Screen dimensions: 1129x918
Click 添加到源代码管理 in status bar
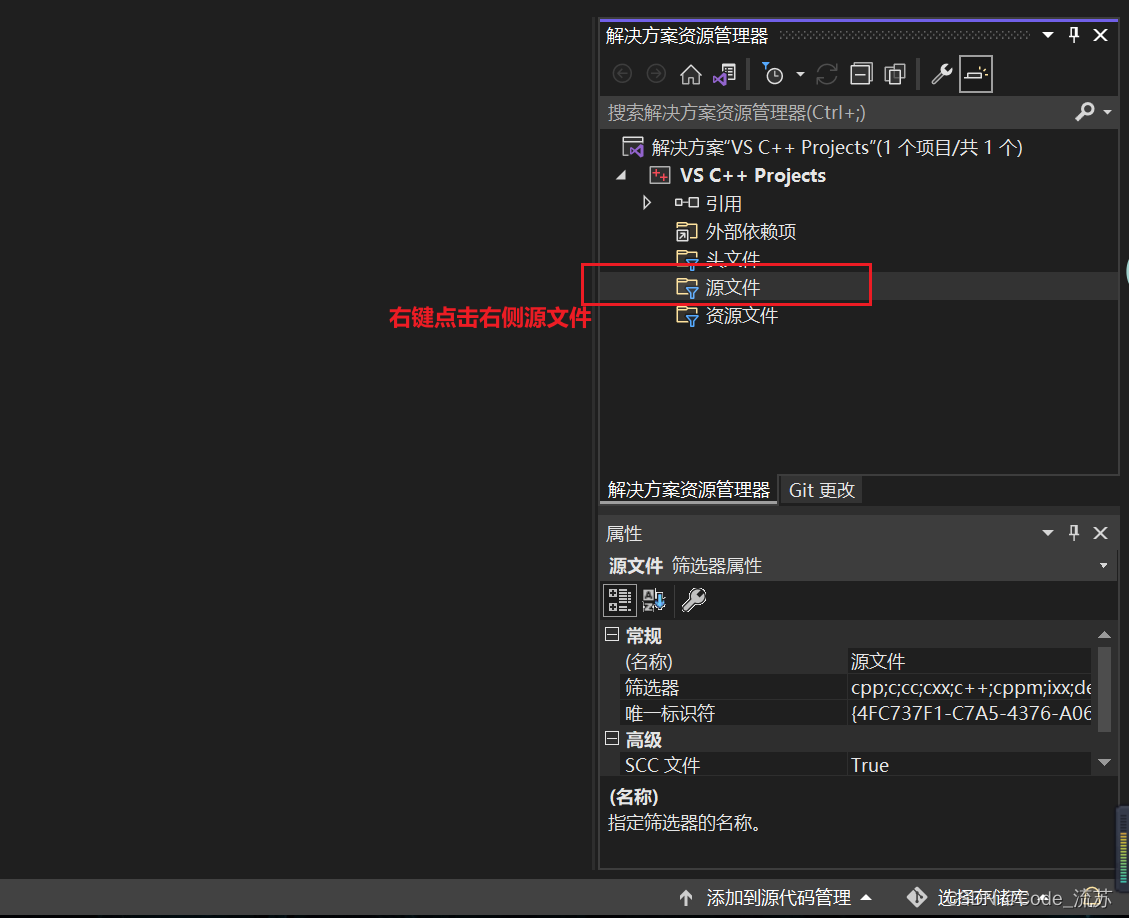point(778,898)
